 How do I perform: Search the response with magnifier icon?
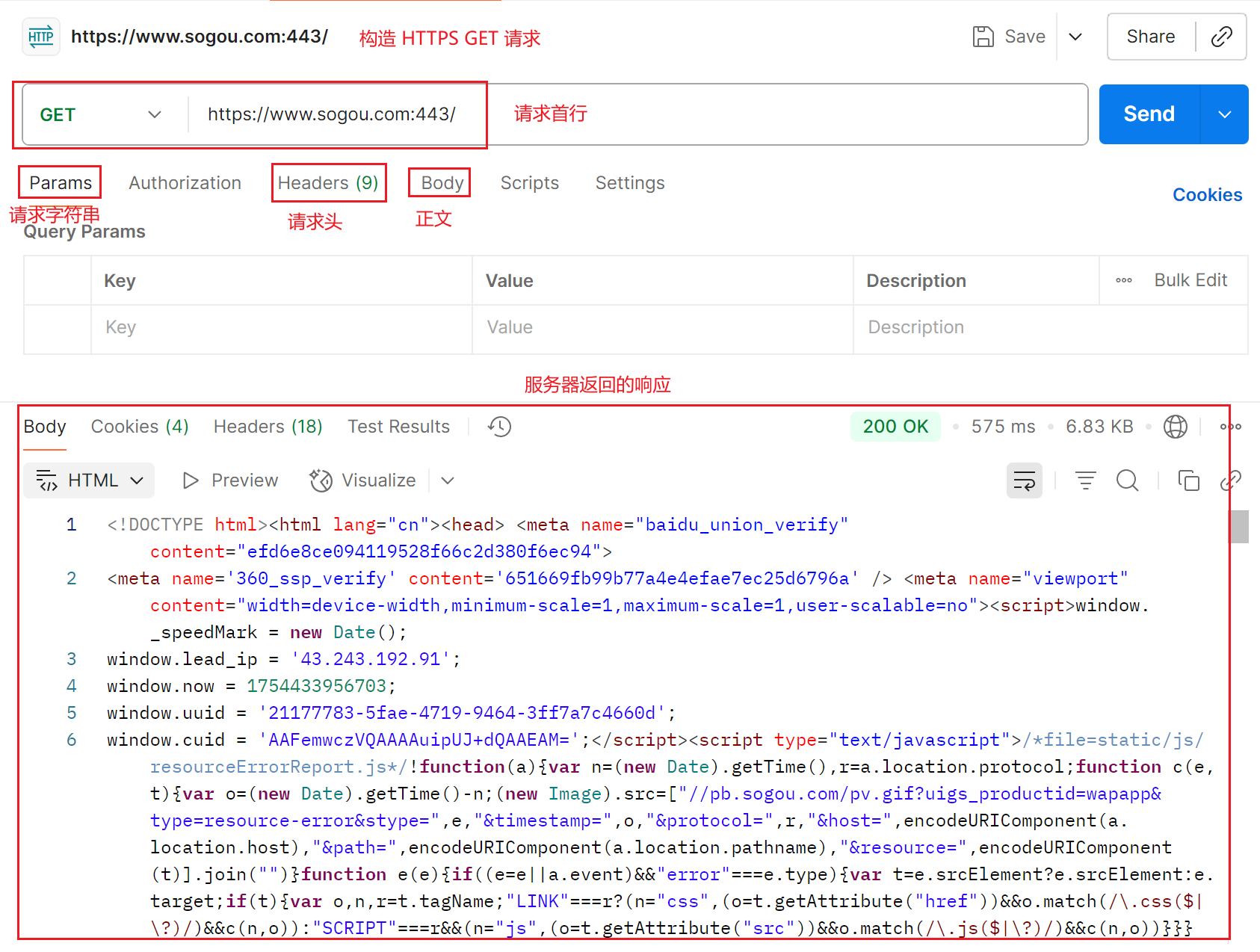point(1128,480)
